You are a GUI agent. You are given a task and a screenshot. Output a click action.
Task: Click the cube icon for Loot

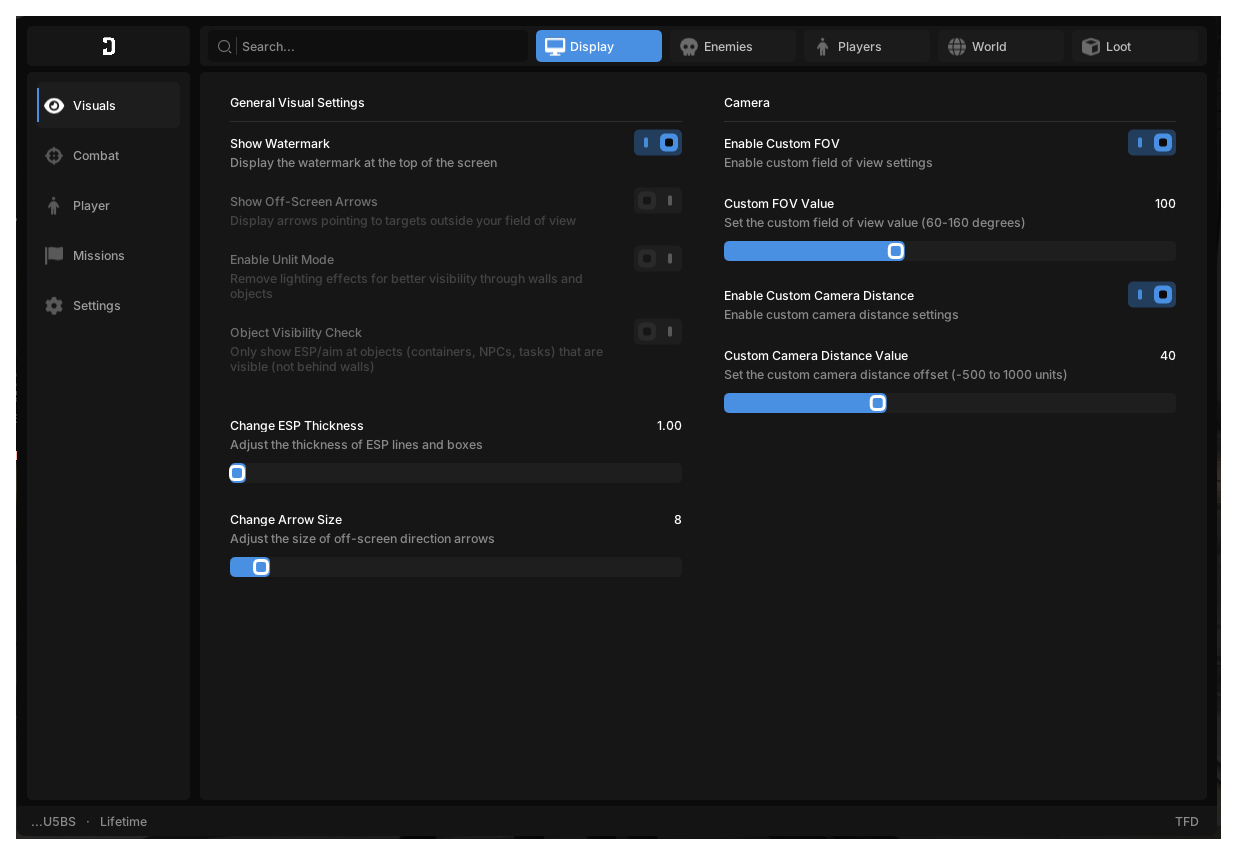tap(1091, 47)
